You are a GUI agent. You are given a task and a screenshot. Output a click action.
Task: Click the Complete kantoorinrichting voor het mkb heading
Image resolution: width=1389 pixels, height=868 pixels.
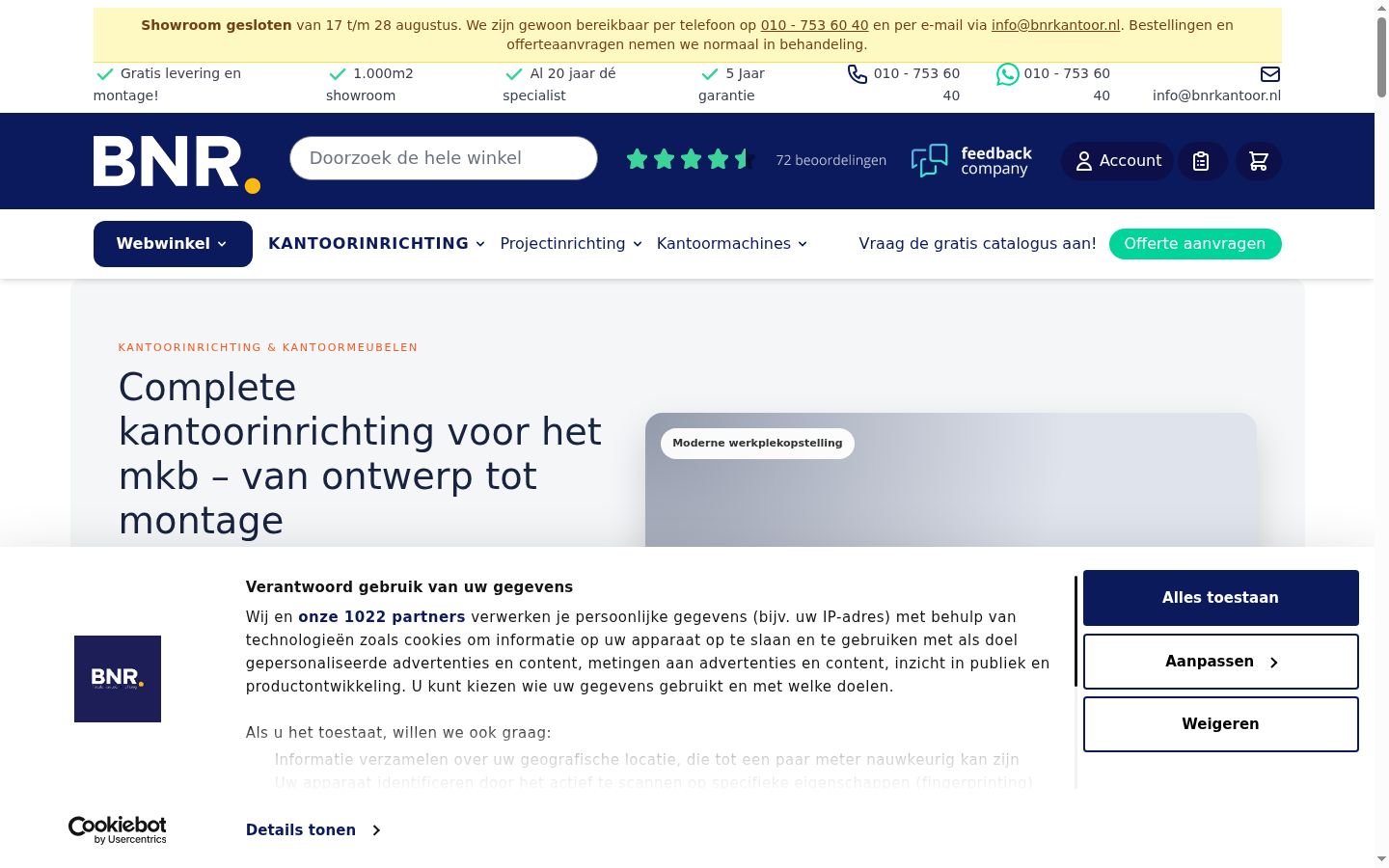coord(360,453)
